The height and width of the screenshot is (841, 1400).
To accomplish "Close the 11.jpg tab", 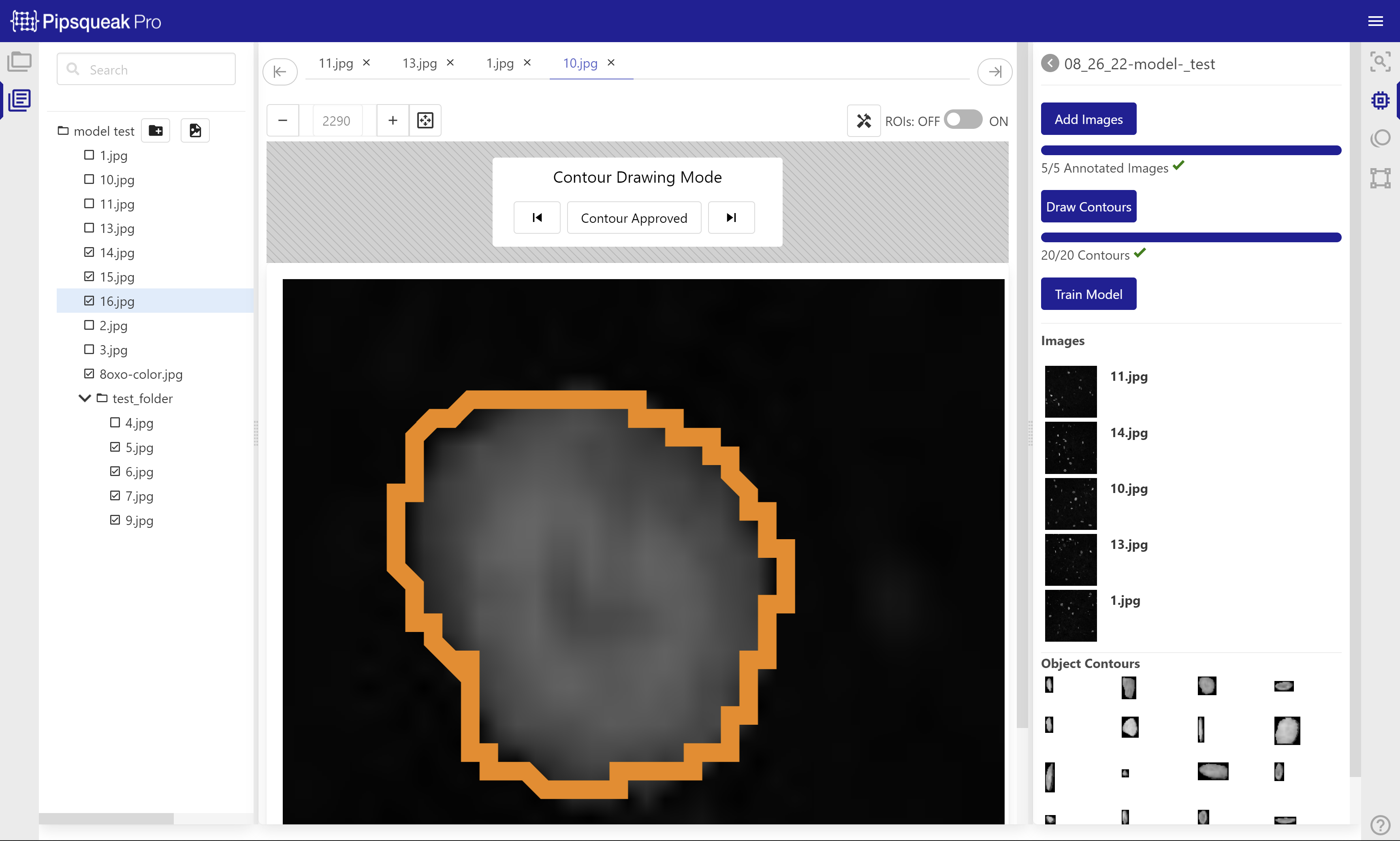I will 367,63.
